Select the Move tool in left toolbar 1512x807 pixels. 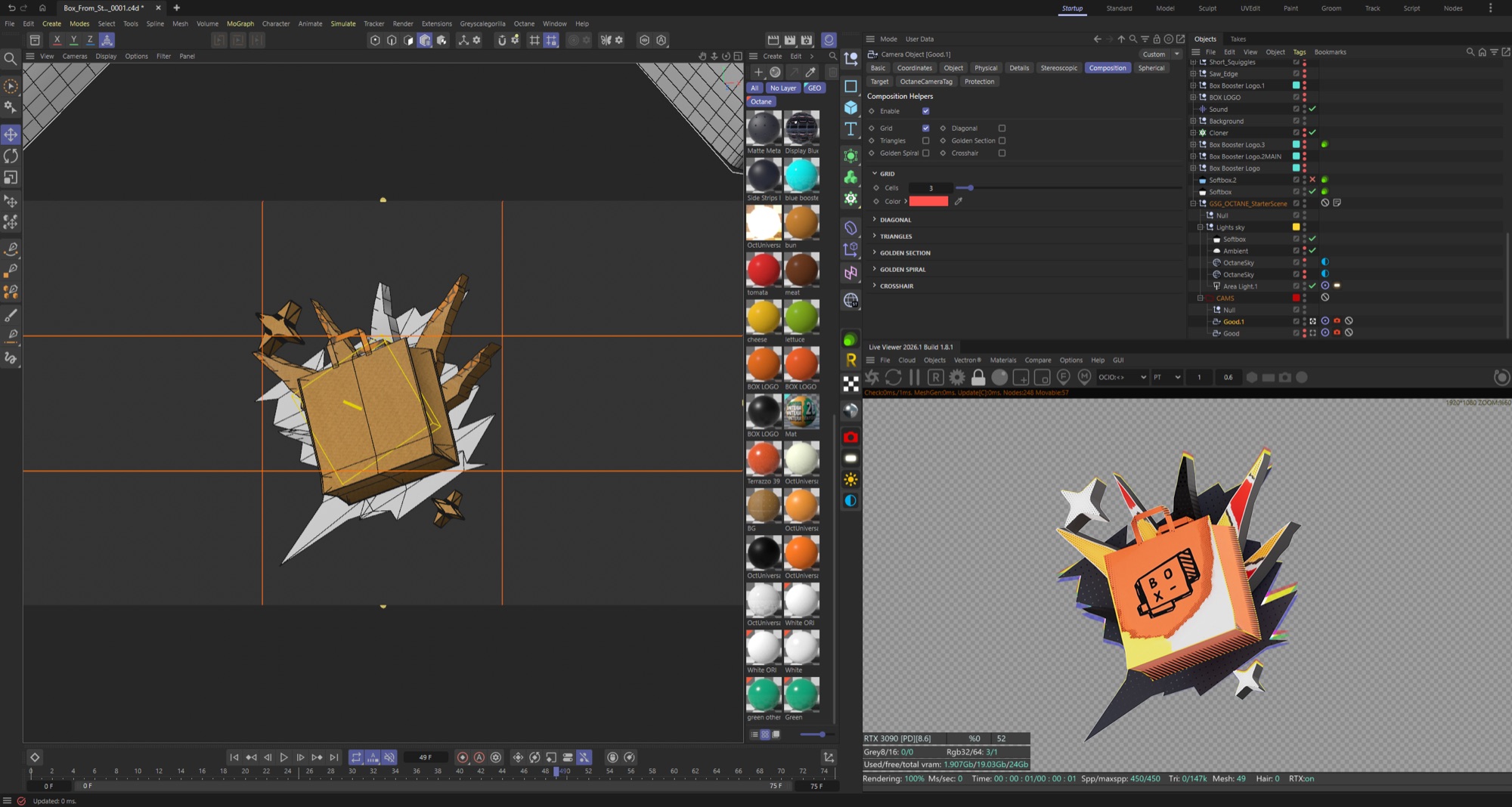pos(11,134)
